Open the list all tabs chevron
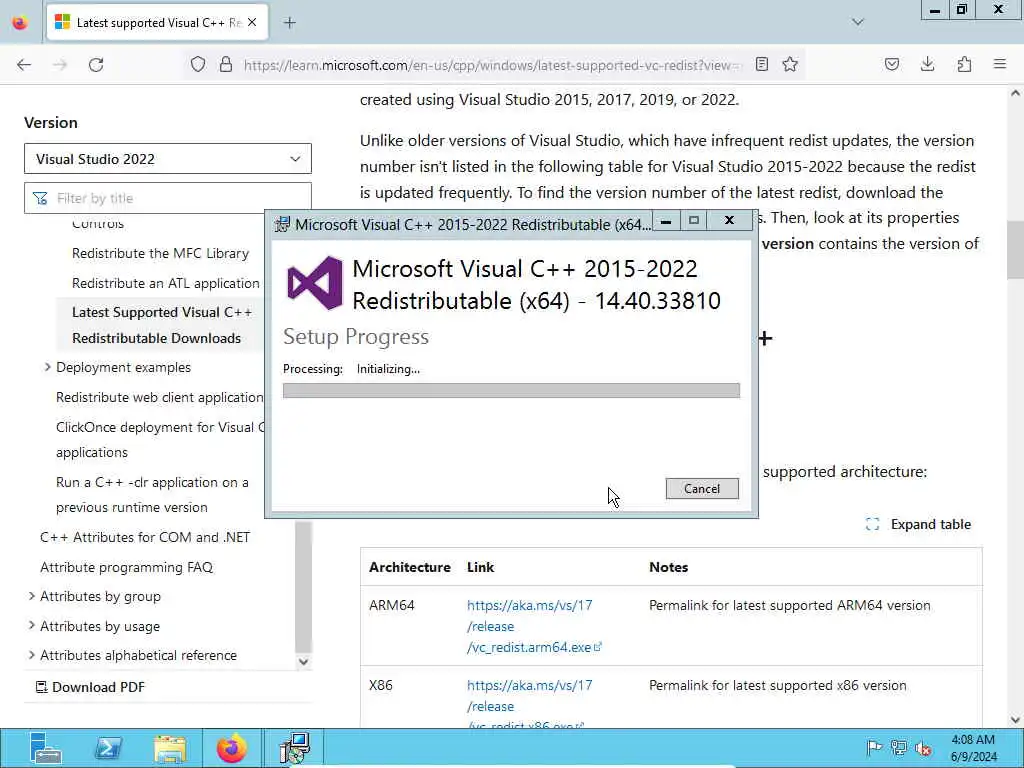 pos(858,22)
